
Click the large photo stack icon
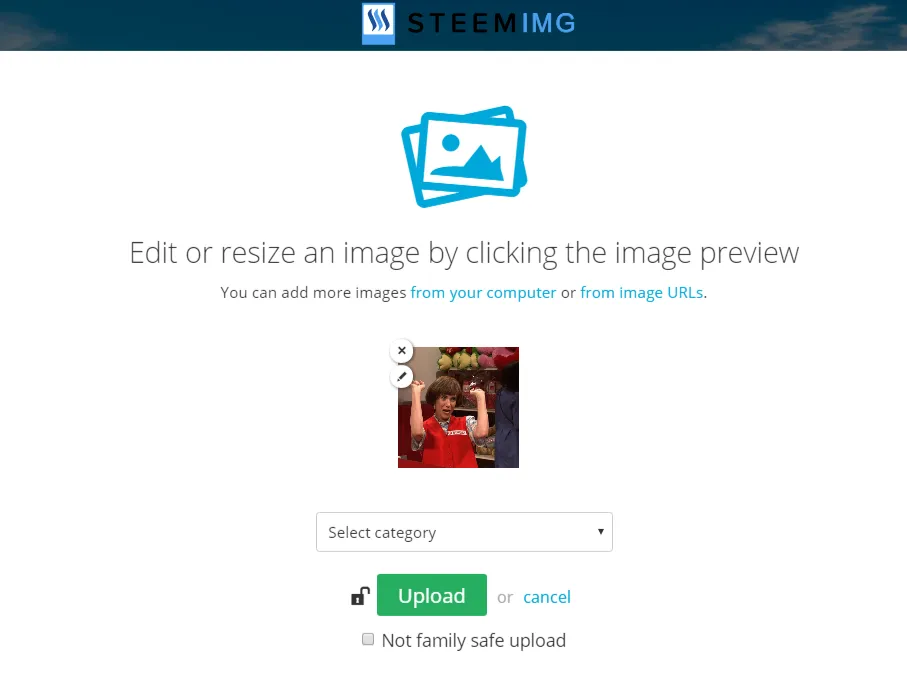pyautogui.click(x=464, y=157)
